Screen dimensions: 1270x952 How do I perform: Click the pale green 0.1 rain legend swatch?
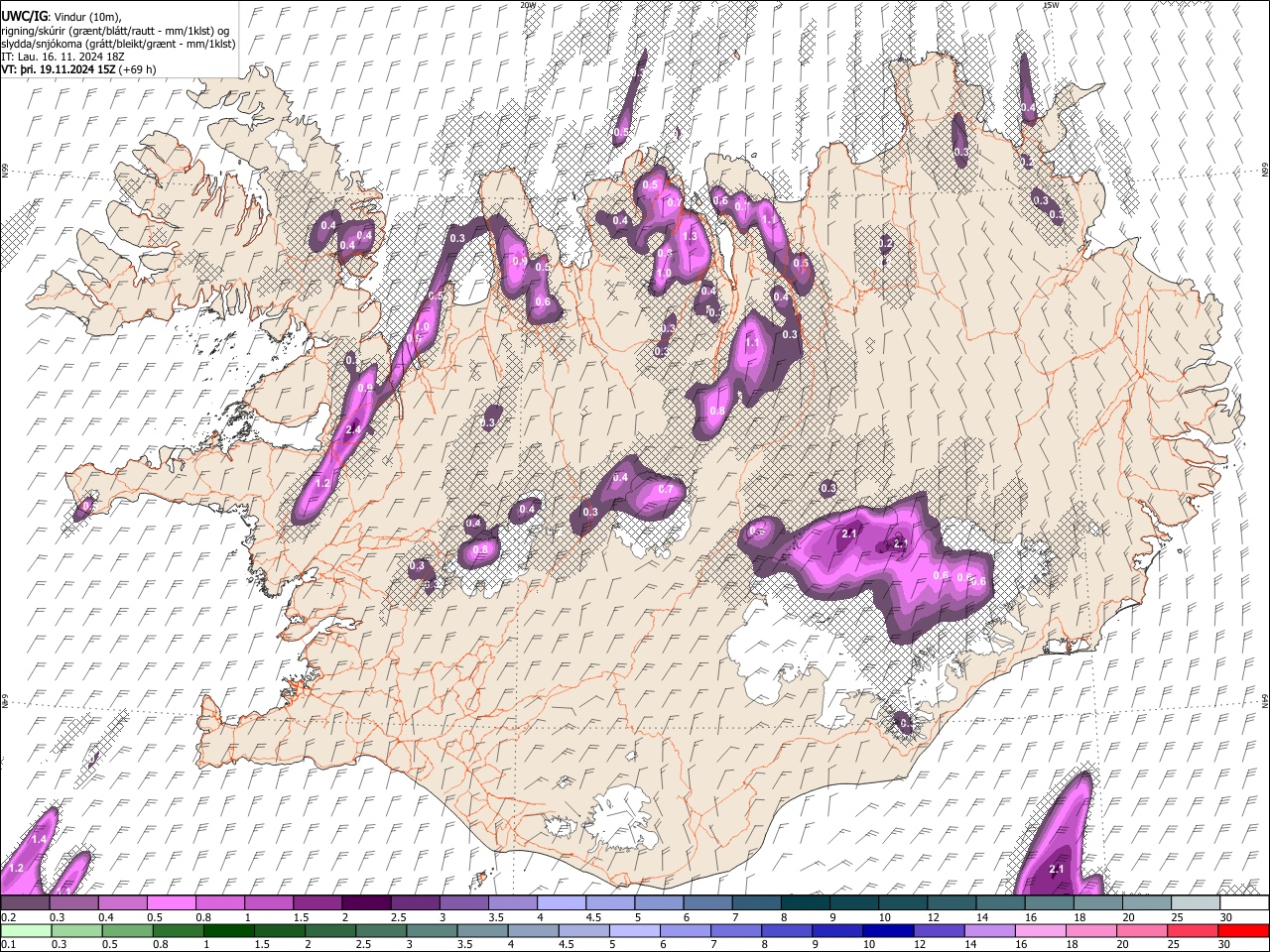tap(26, 930)
